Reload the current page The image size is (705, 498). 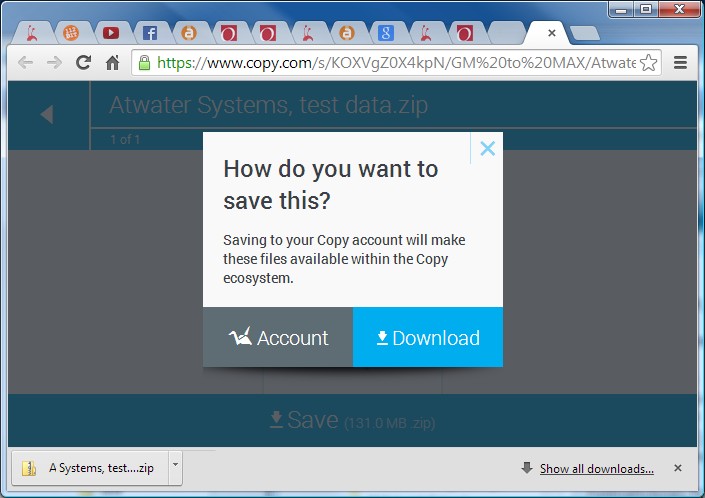pyautogui.click(x=84, y=62)
